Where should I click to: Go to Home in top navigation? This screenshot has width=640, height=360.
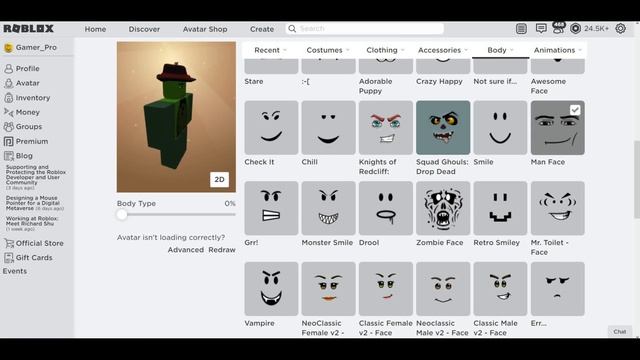click(x=95, y=29)
